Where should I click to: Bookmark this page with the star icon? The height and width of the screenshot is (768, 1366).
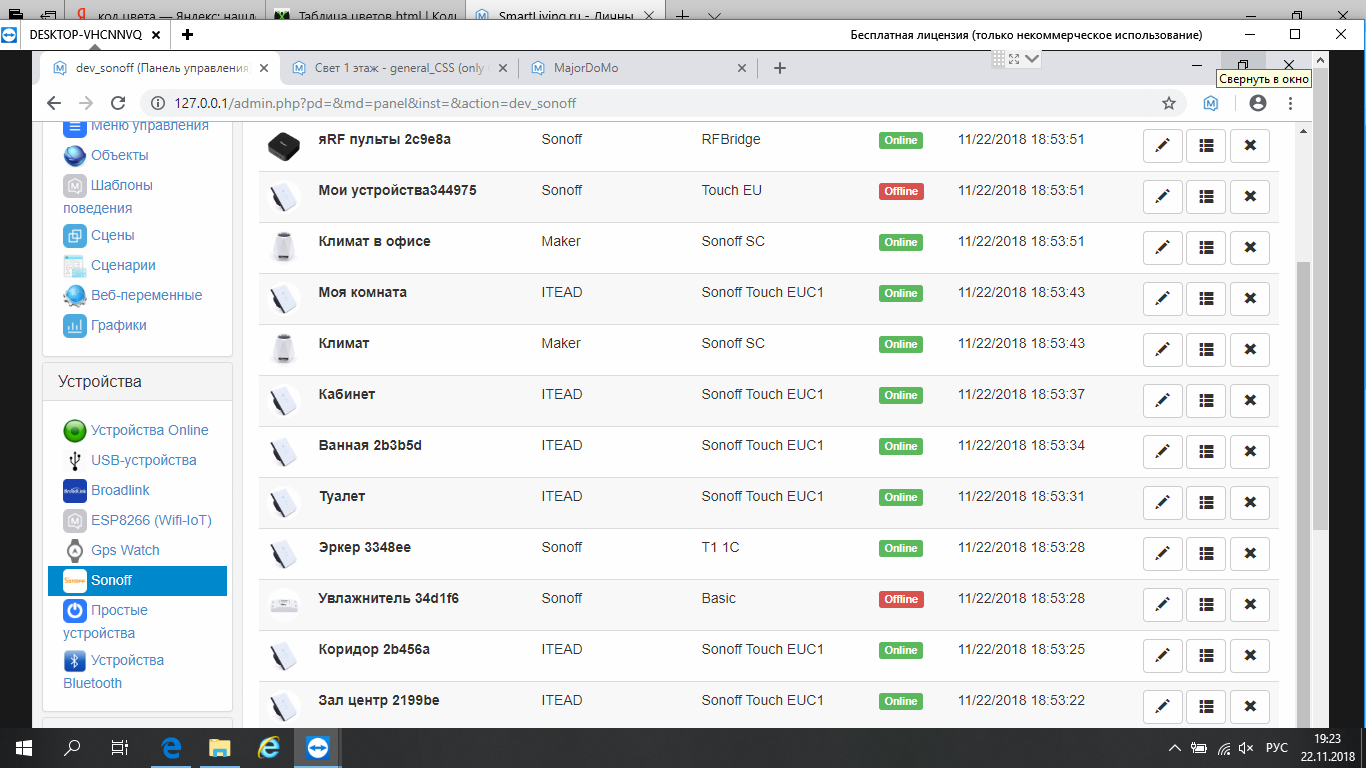(x=1169, y=103)
